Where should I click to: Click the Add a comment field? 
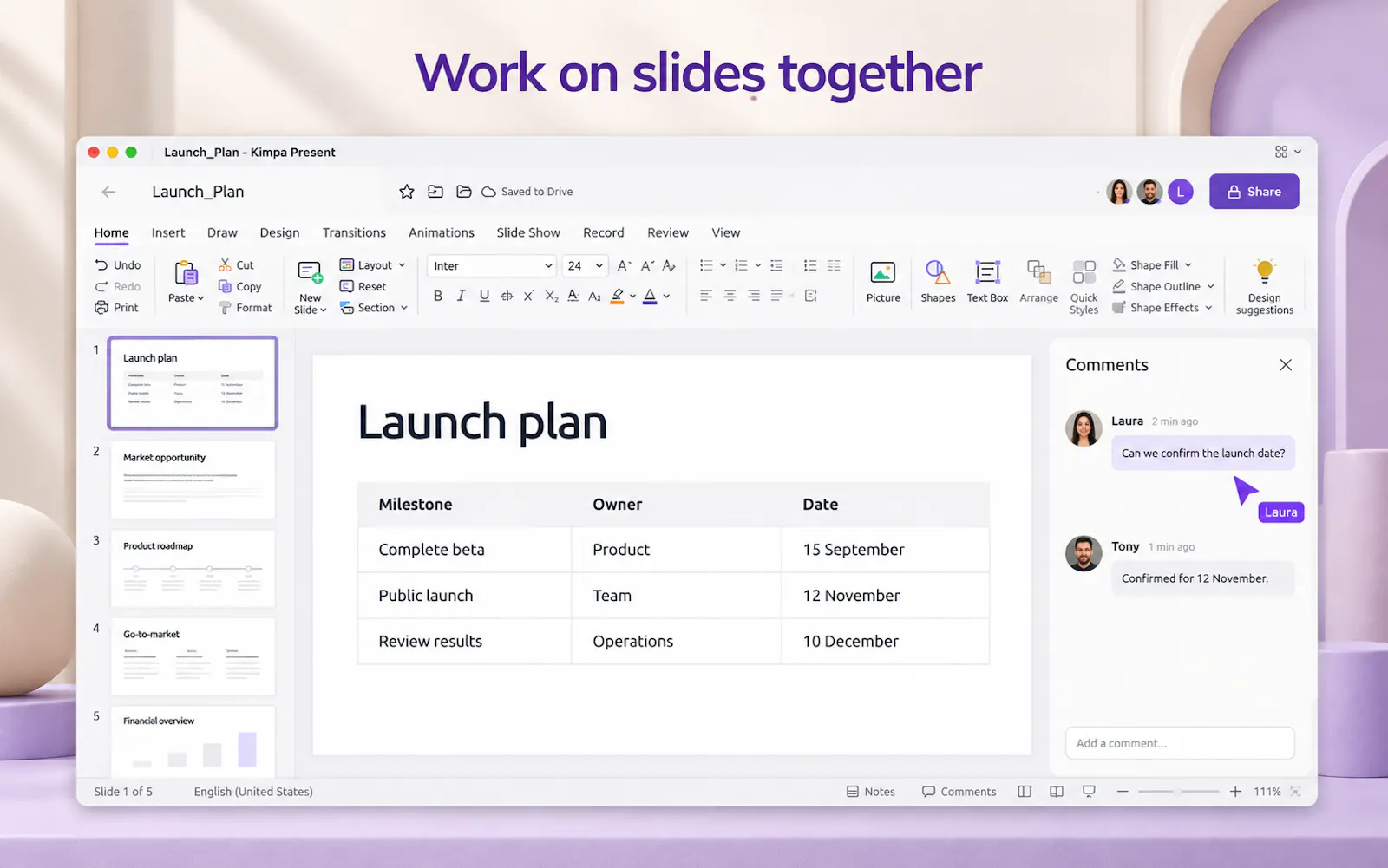point(1180,743)
